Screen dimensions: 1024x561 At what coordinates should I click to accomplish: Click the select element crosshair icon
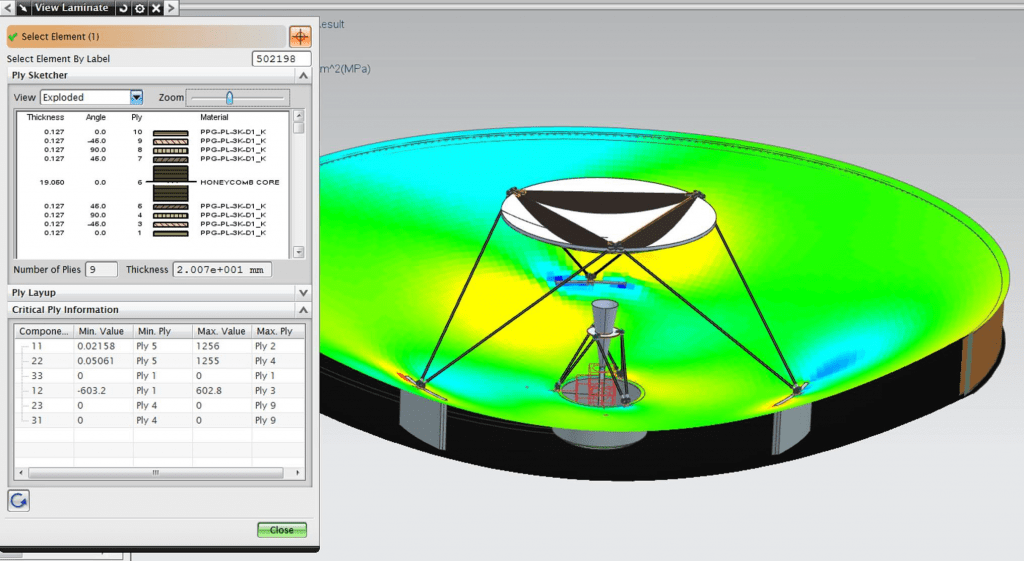pyautogui.click(x=300, y=37)
